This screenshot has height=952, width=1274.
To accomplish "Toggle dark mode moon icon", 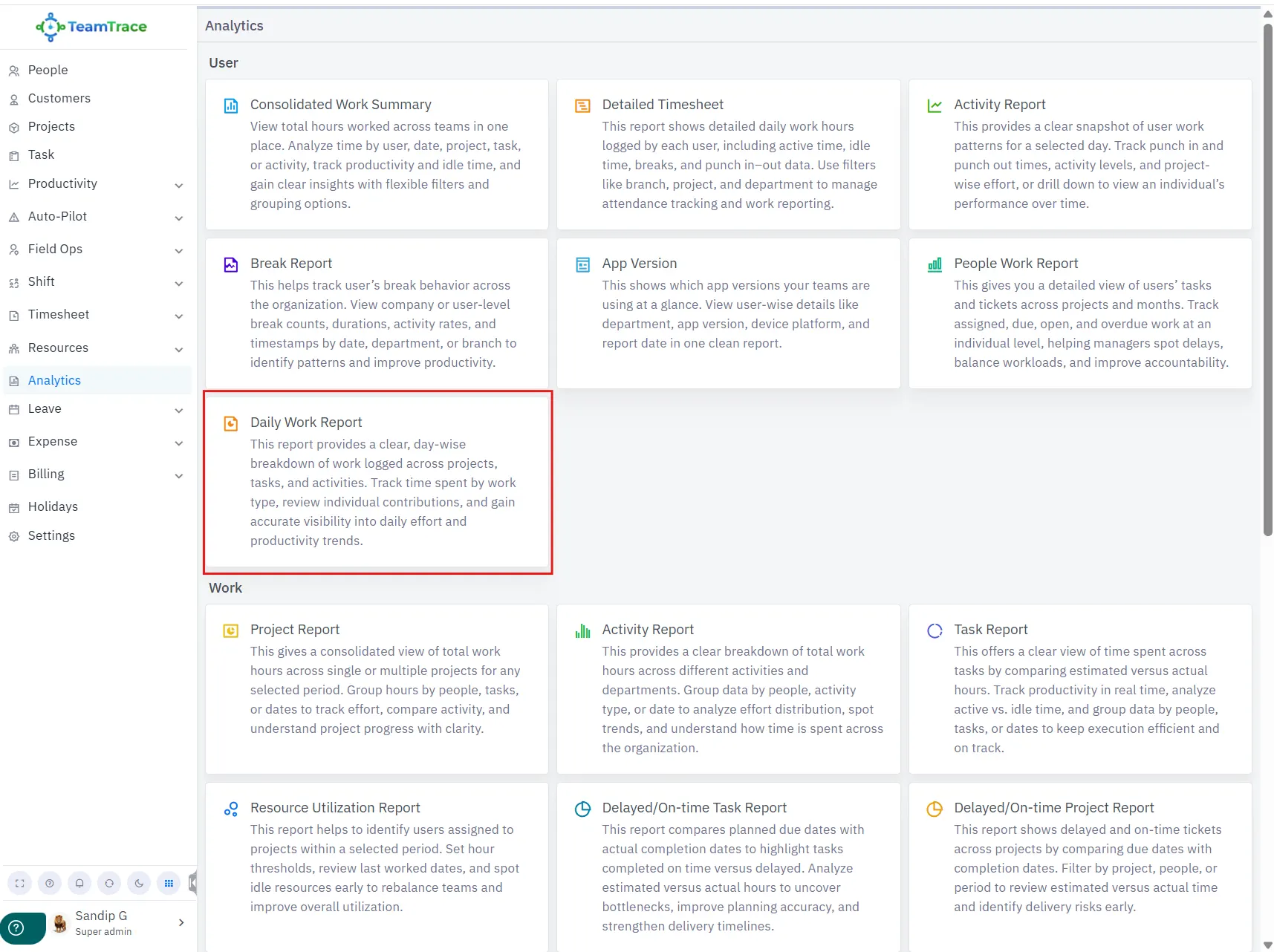I will tap(139, 883).
